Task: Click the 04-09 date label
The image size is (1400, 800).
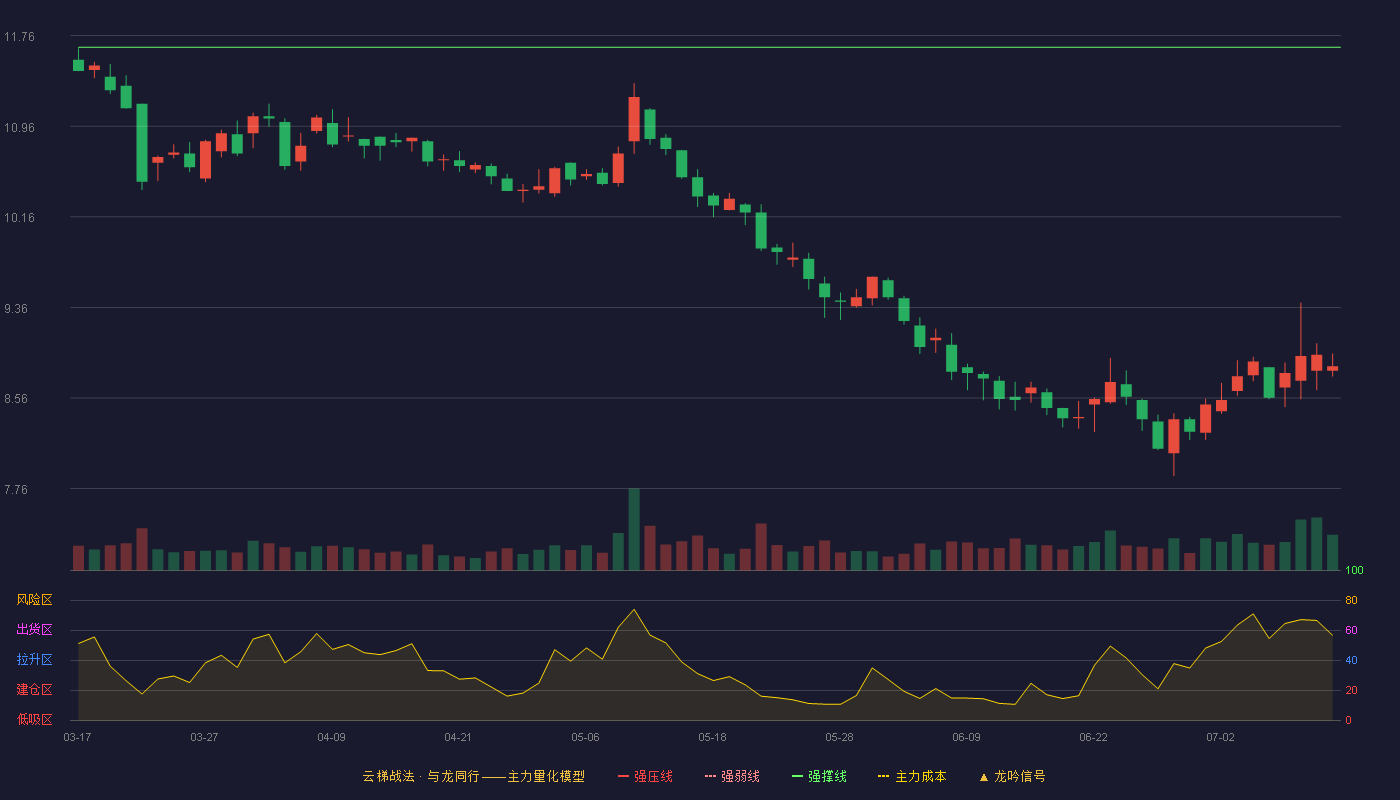Action: (331, 737)
